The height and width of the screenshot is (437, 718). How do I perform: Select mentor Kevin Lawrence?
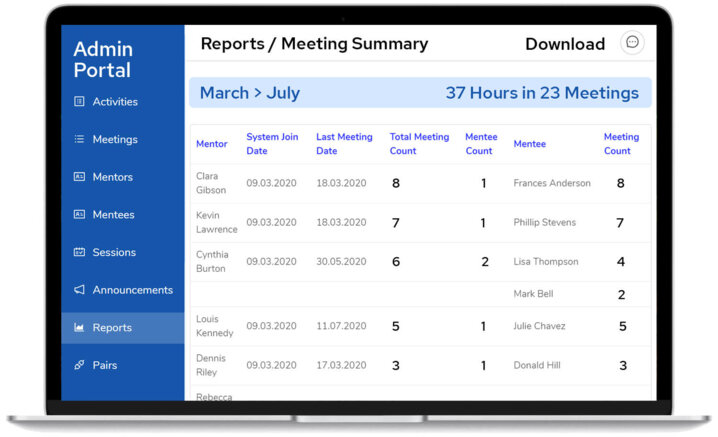tap(217, 222)
